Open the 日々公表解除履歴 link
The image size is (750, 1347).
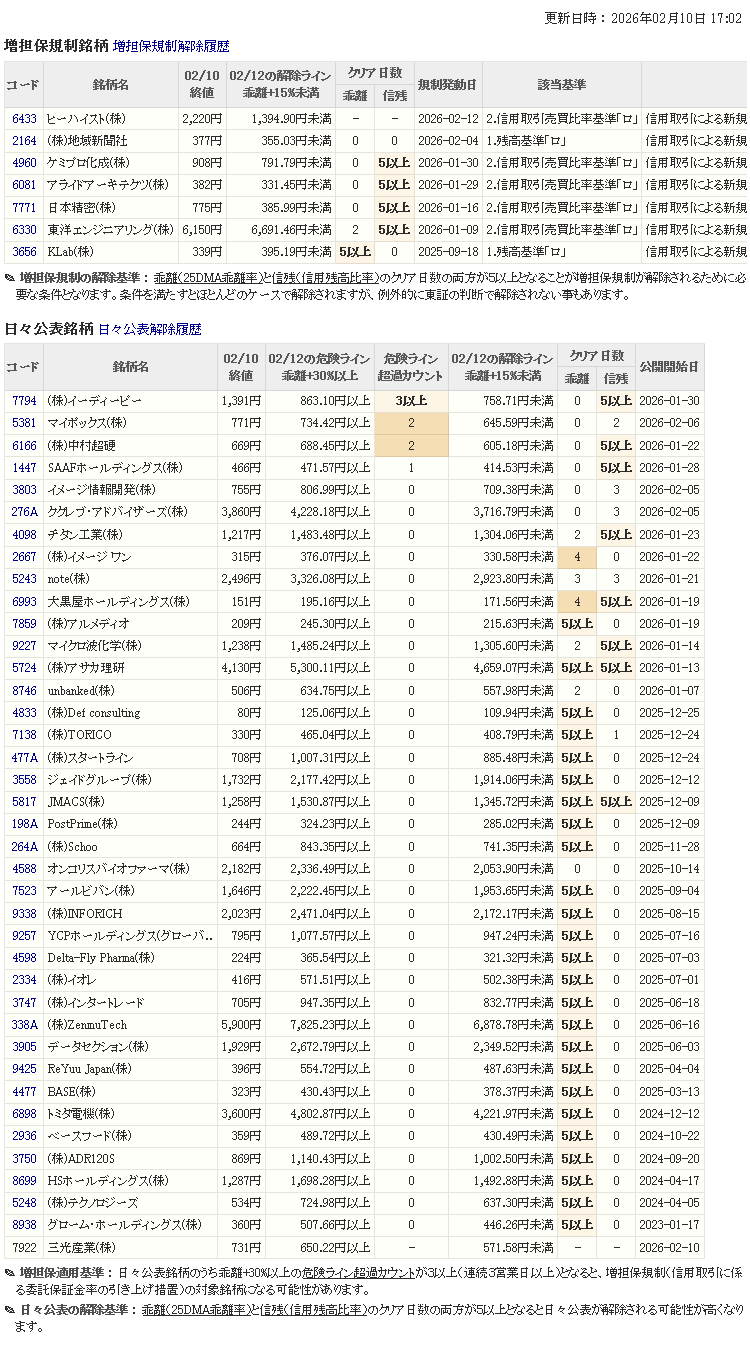pyautogui.click(x=150, y=329)
